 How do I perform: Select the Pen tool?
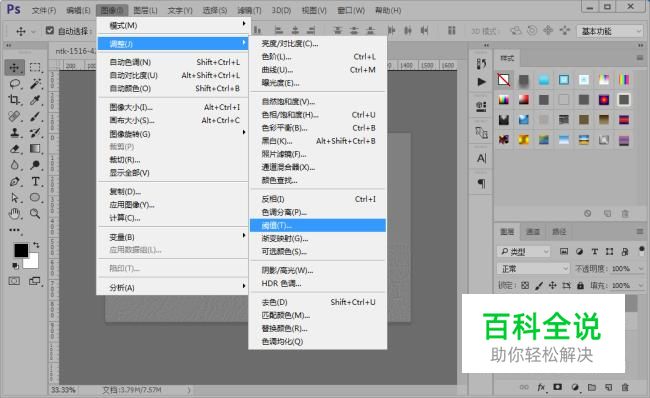[15, 181]
